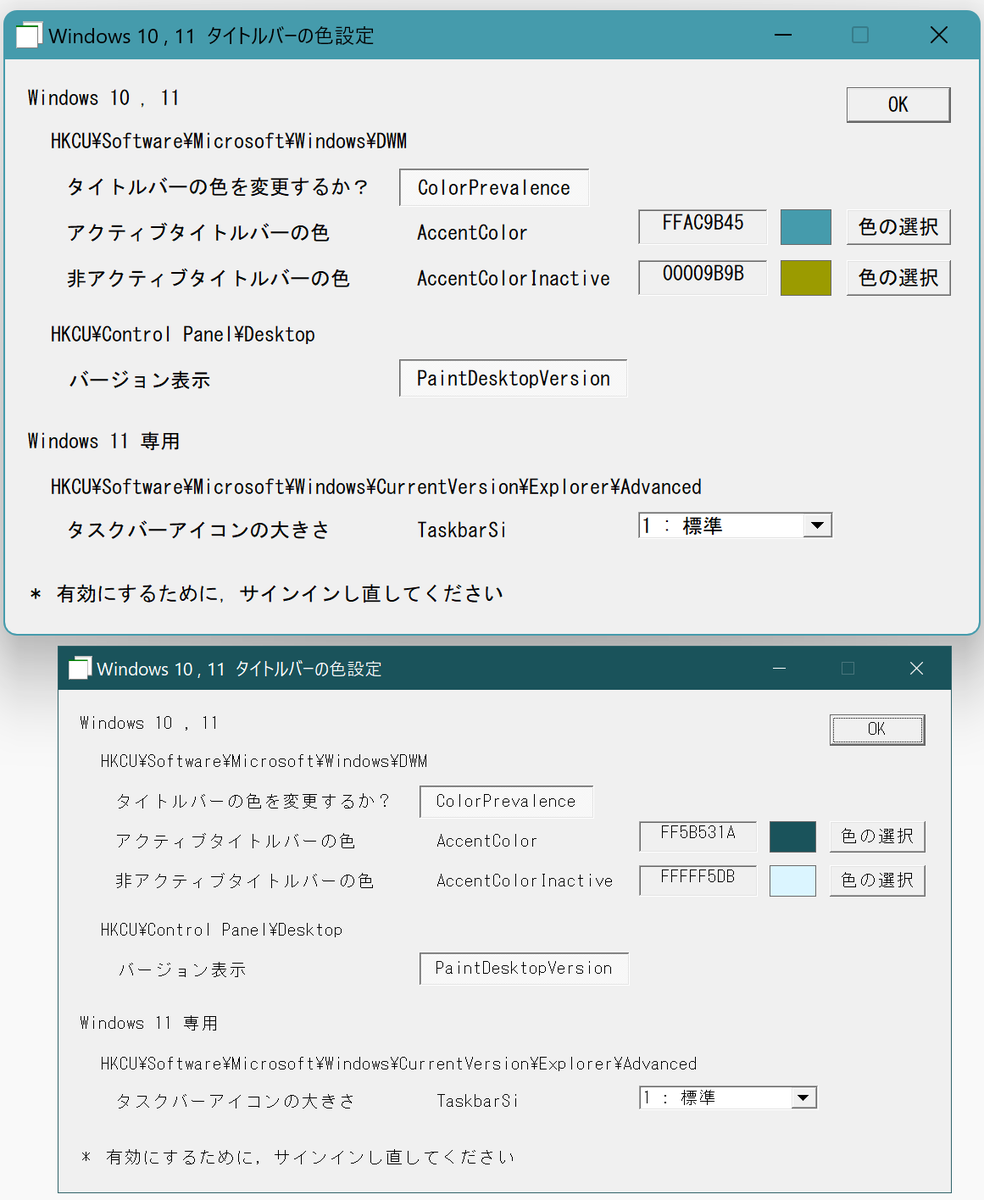984x1200 pixels.
Task: Click the 00009B9B AccentColorInactive value field
Action: [x=703, y=277]
